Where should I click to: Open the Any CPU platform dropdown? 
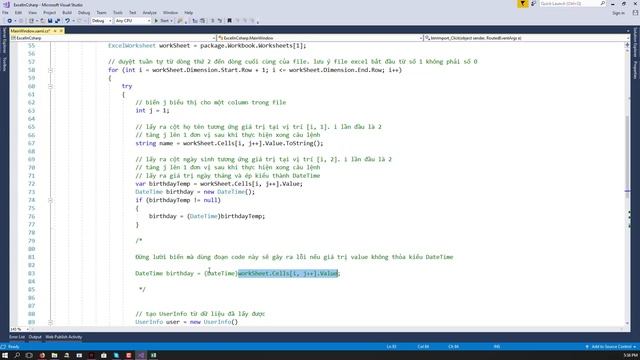133,20
